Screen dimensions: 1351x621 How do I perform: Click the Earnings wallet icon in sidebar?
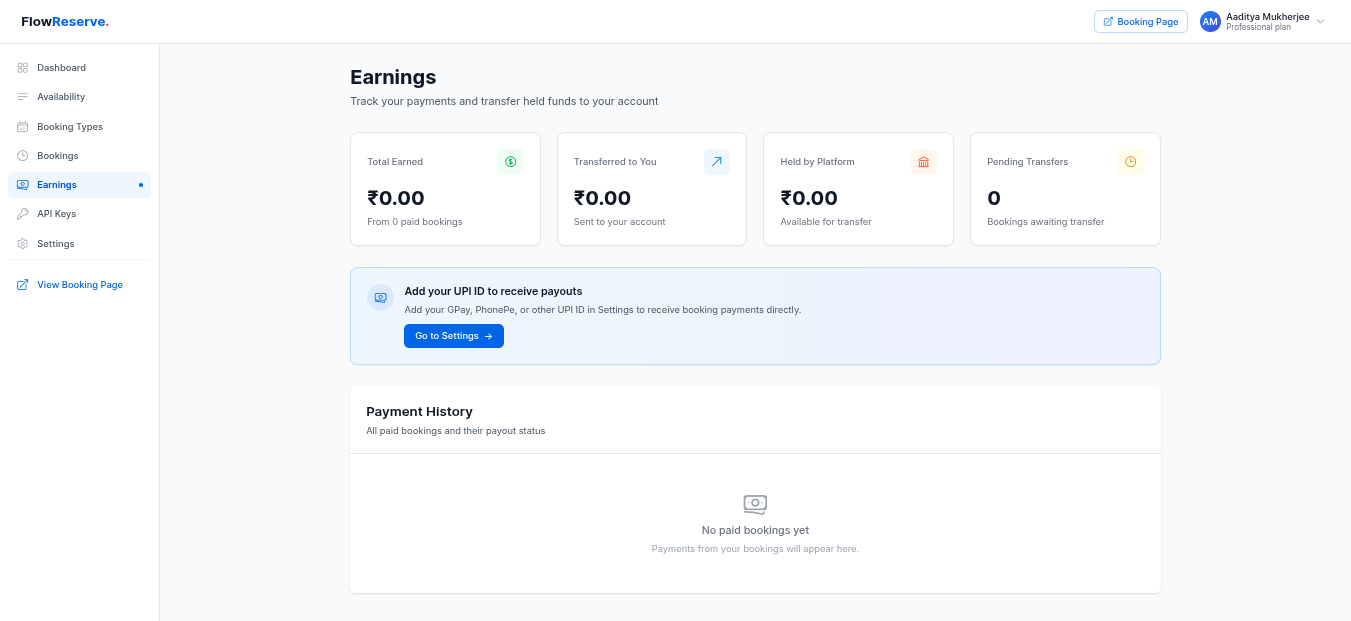tap(23, 184)
